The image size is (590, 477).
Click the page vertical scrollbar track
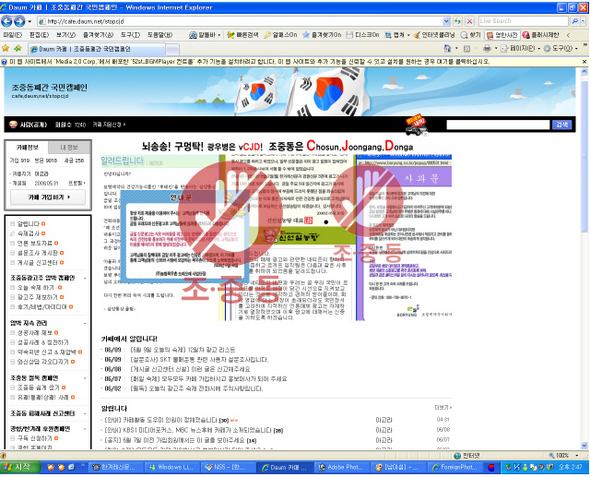[584, 263]
